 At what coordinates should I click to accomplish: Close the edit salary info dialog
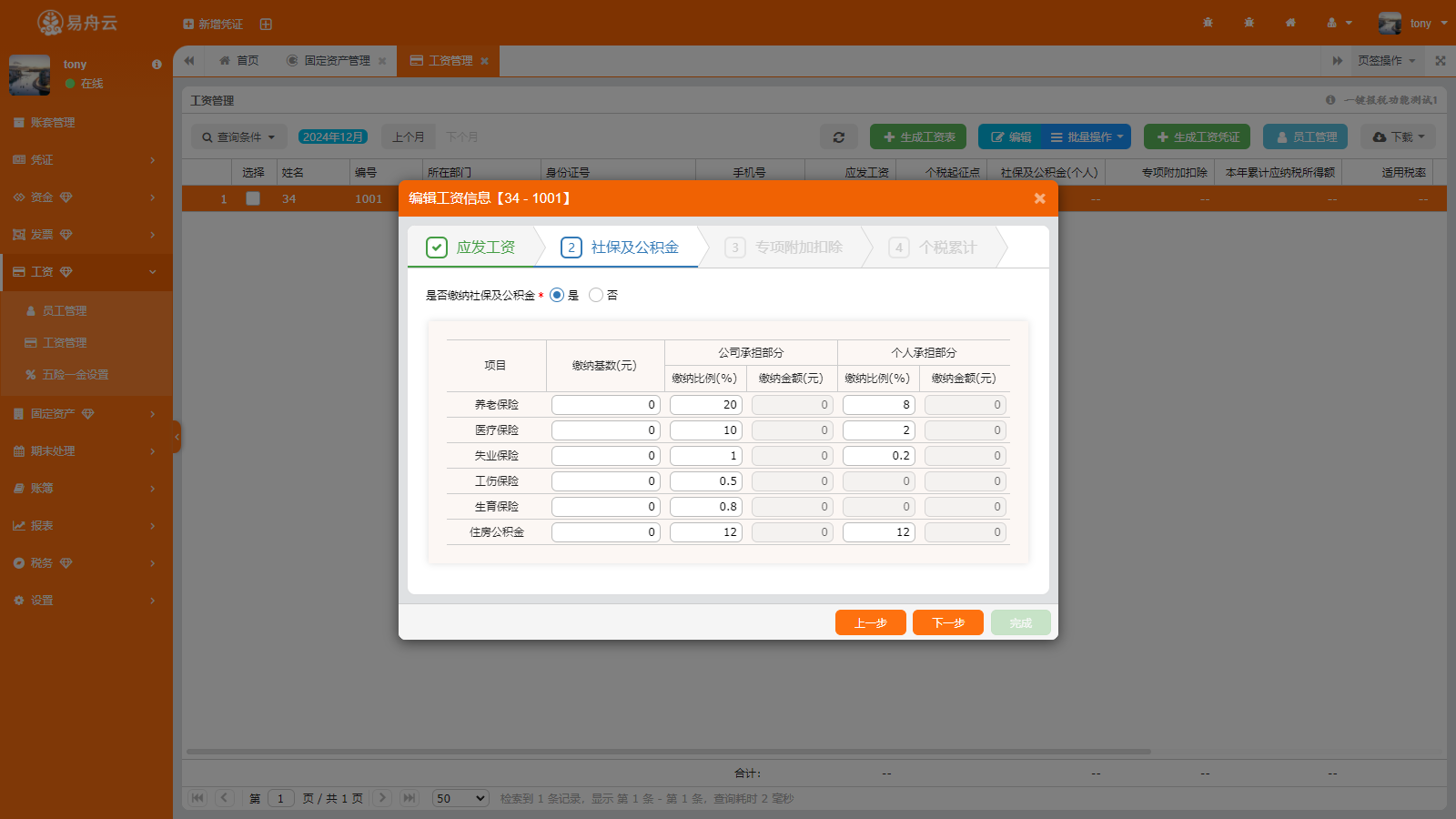click(x=1039, y=198)
